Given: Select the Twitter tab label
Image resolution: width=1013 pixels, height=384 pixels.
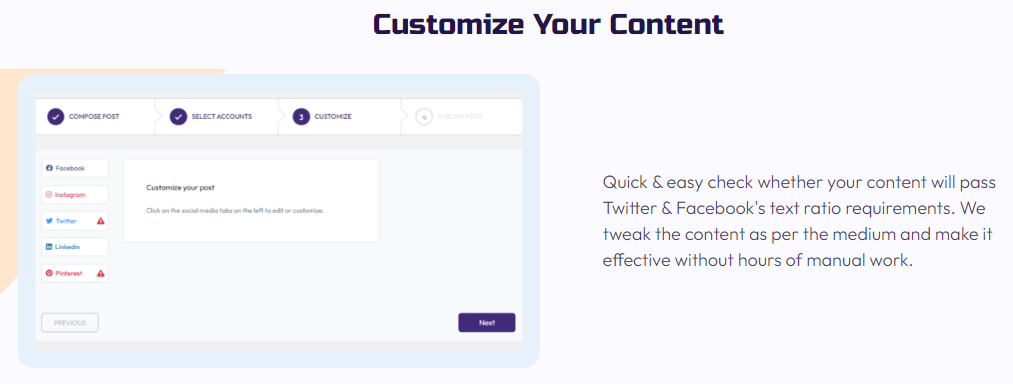Looking at the screenshot, I should pos(66,221).
